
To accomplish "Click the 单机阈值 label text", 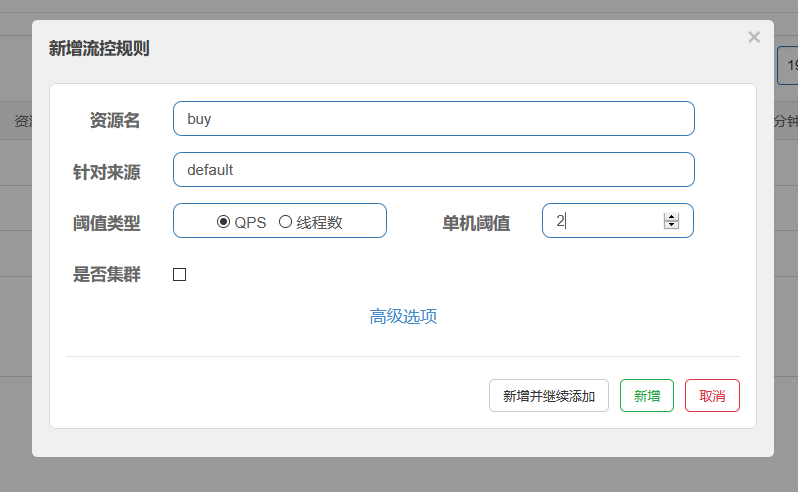I will [x=476, y=223].
